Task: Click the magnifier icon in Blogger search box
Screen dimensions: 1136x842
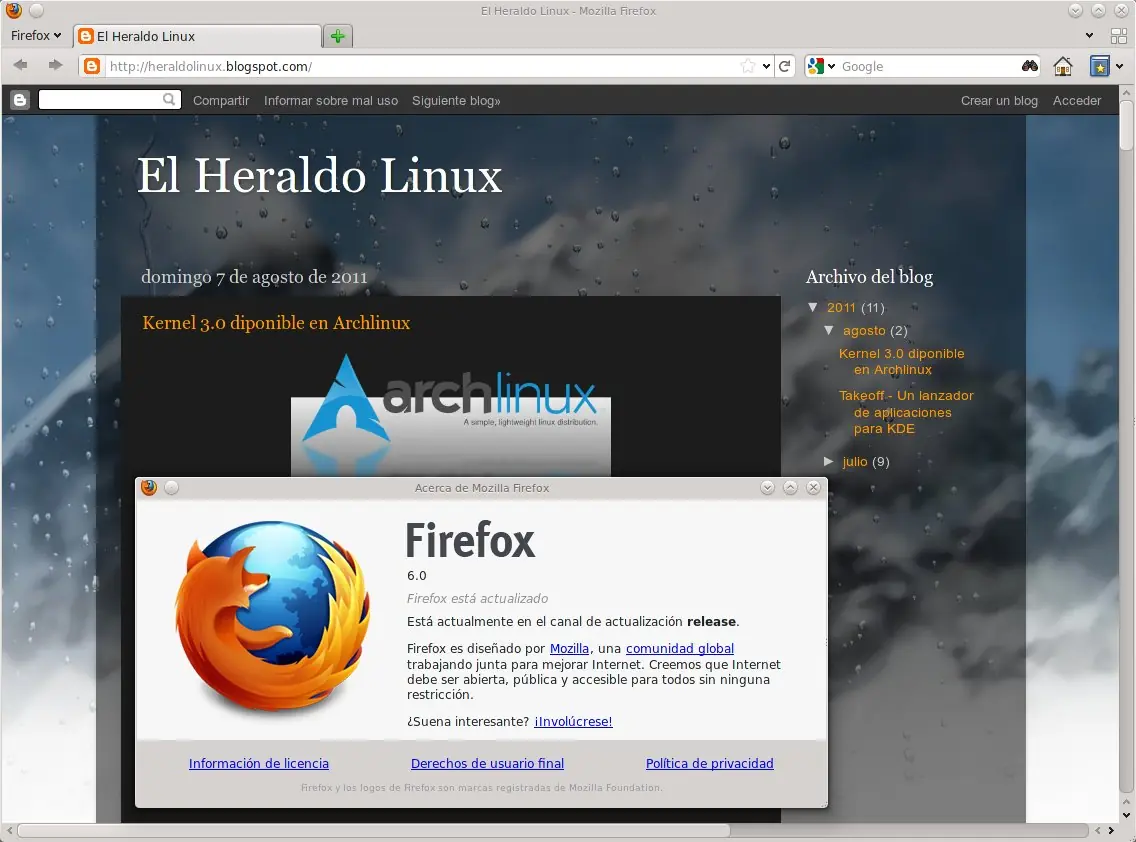Action: click(x=169, y=99)
